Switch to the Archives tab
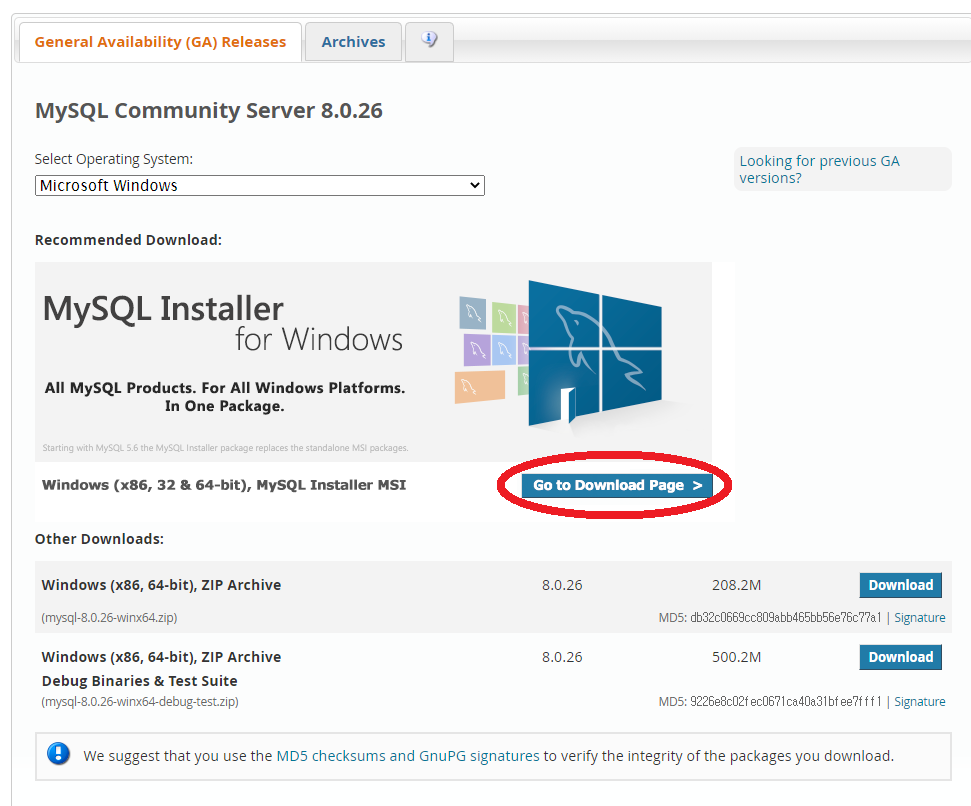The height and width of the screenshot is (806, 971). pos(353,42)
